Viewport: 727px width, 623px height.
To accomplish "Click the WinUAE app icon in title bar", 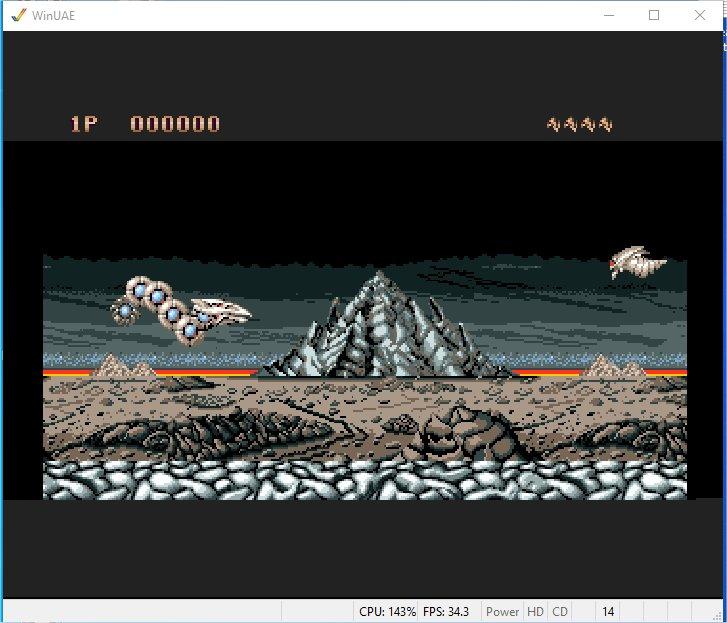I will pyautogui.click(x=19, y=15).
